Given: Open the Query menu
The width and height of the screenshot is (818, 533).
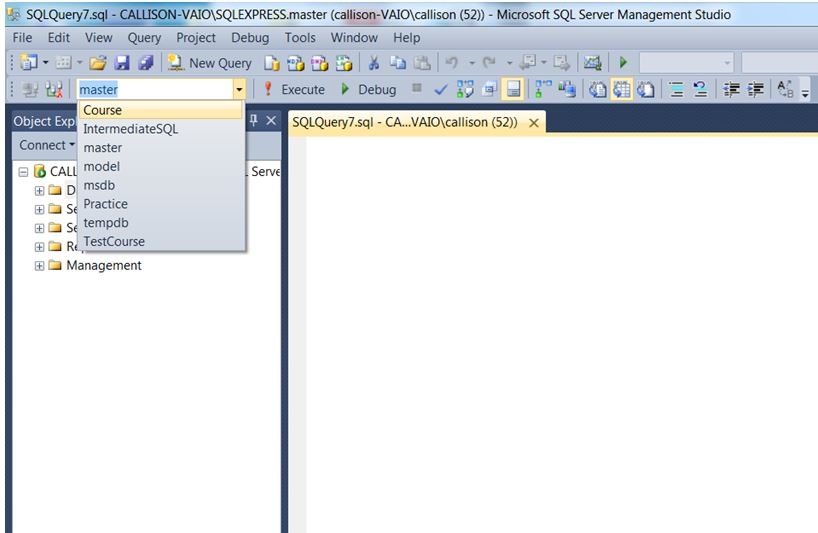Looking at the screenshot, I should [x=144, y=38].
